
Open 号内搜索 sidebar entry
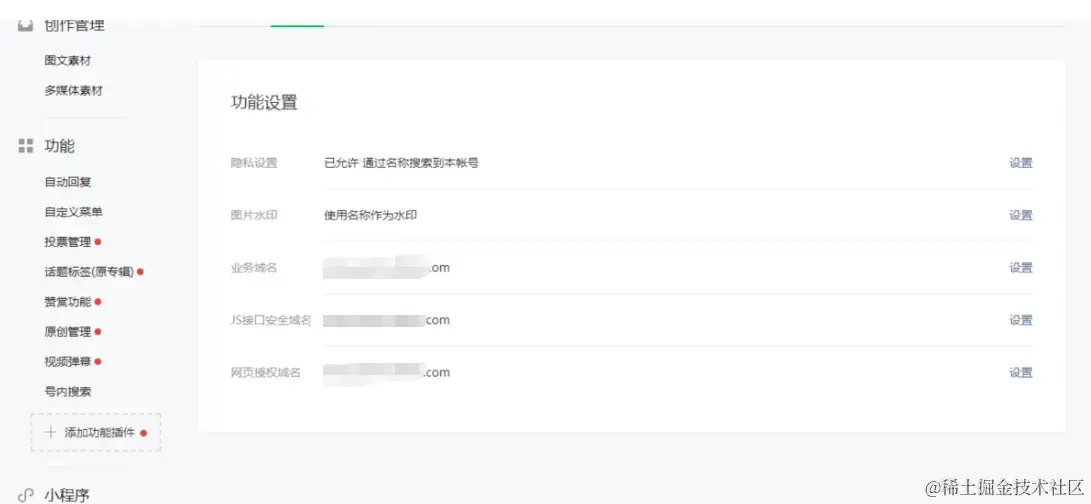67,391
